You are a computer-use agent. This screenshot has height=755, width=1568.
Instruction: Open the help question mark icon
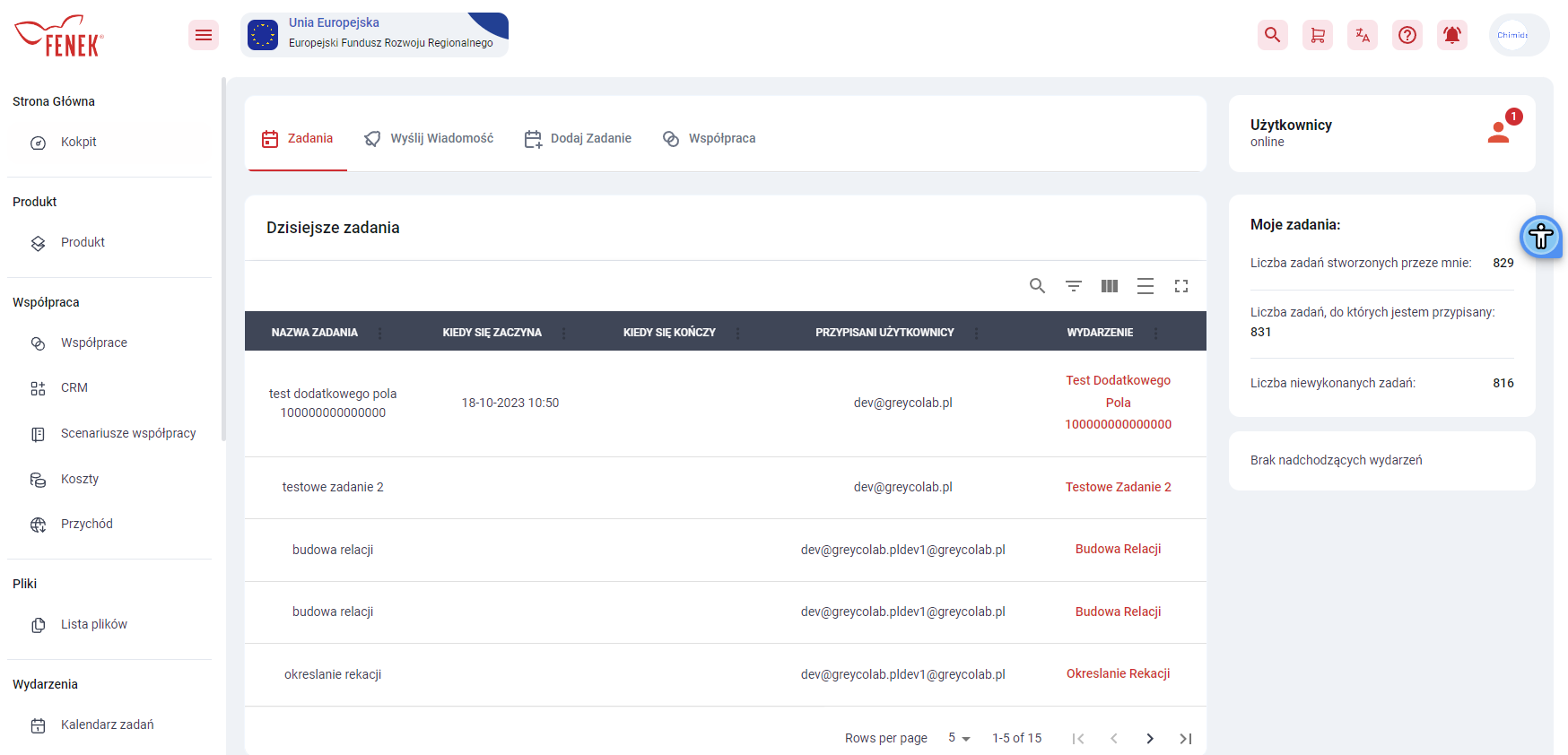pyautogui.click(x=1407, y=35)
